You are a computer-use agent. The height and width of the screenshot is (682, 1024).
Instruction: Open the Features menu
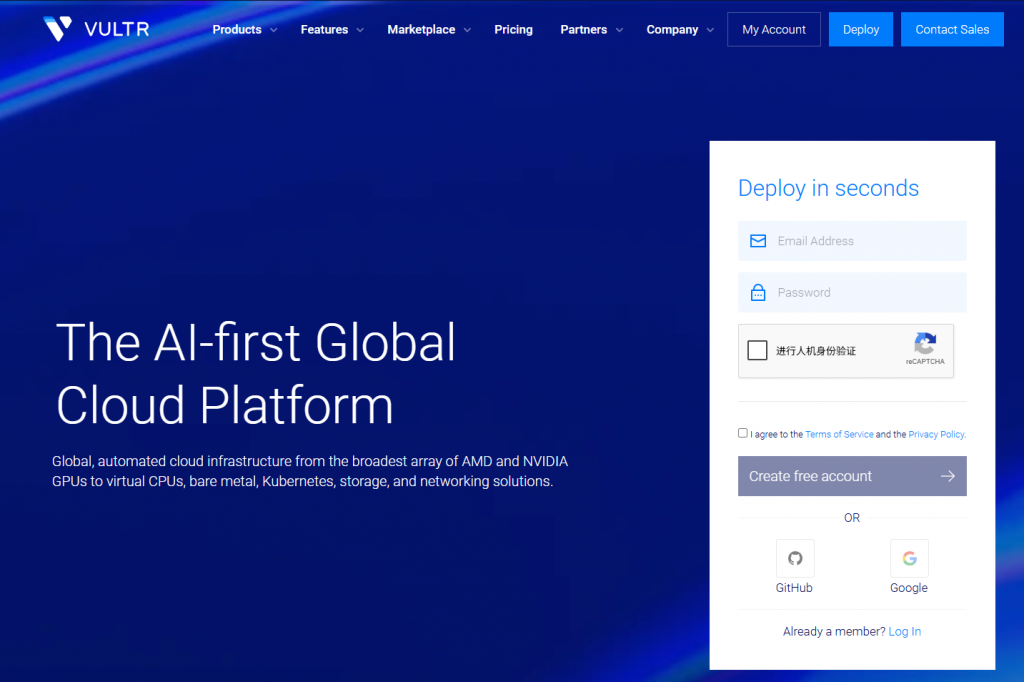pos(325,29)
